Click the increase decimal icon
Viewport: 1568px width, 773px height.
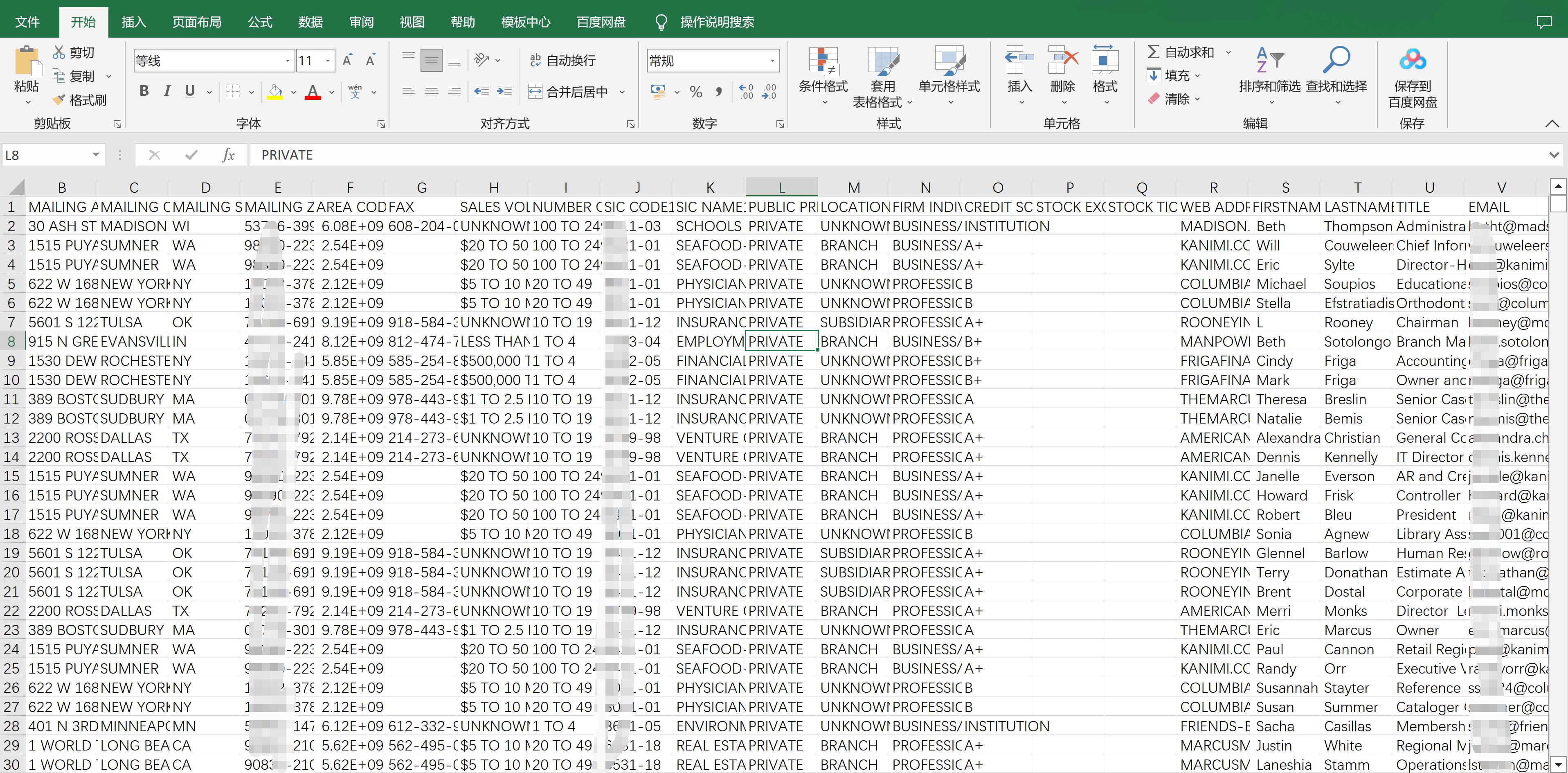tap(746, 92)
